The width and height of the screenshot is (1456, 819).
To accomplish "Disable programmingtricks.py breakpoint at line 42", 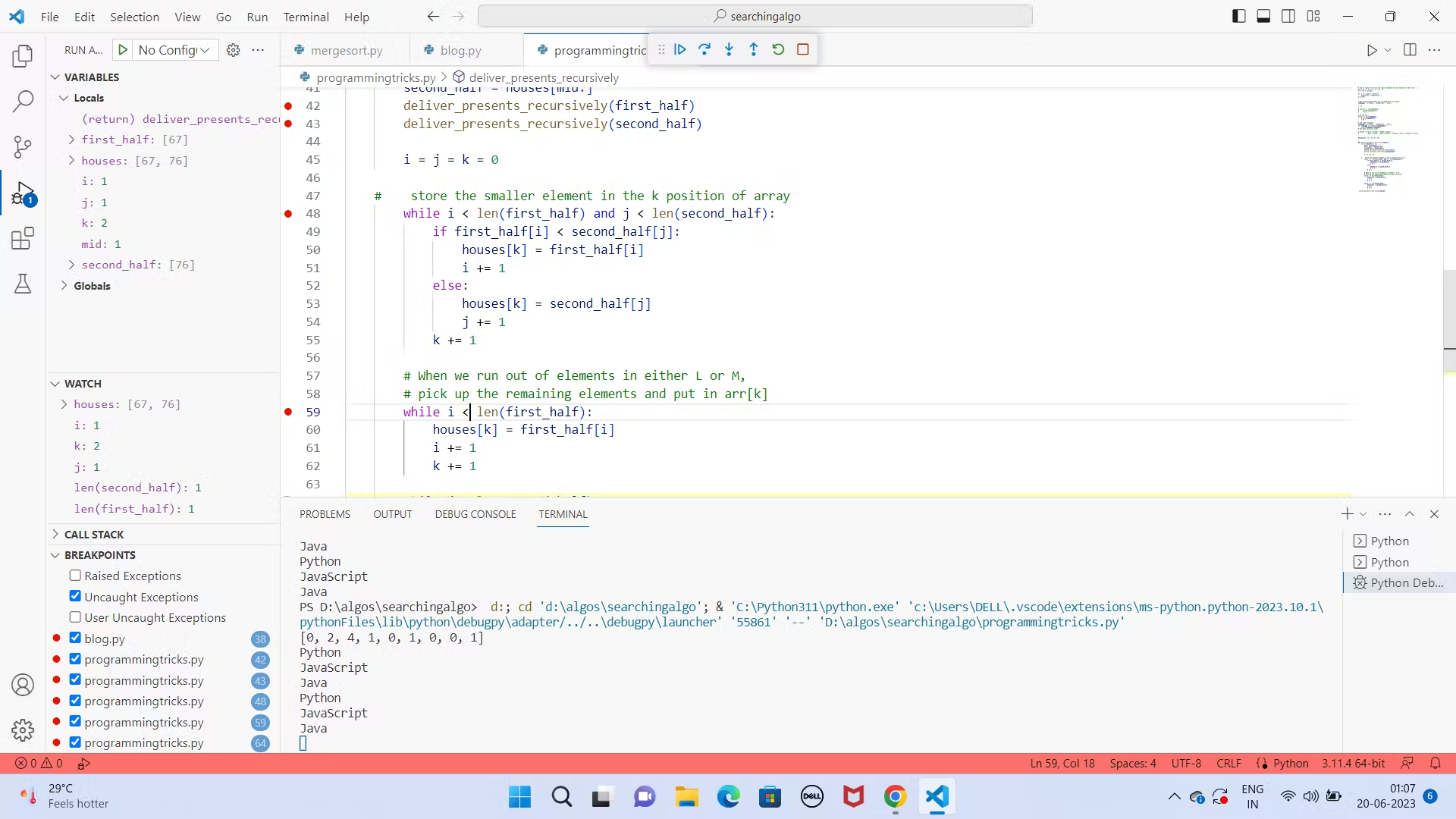I will (75, 659).
